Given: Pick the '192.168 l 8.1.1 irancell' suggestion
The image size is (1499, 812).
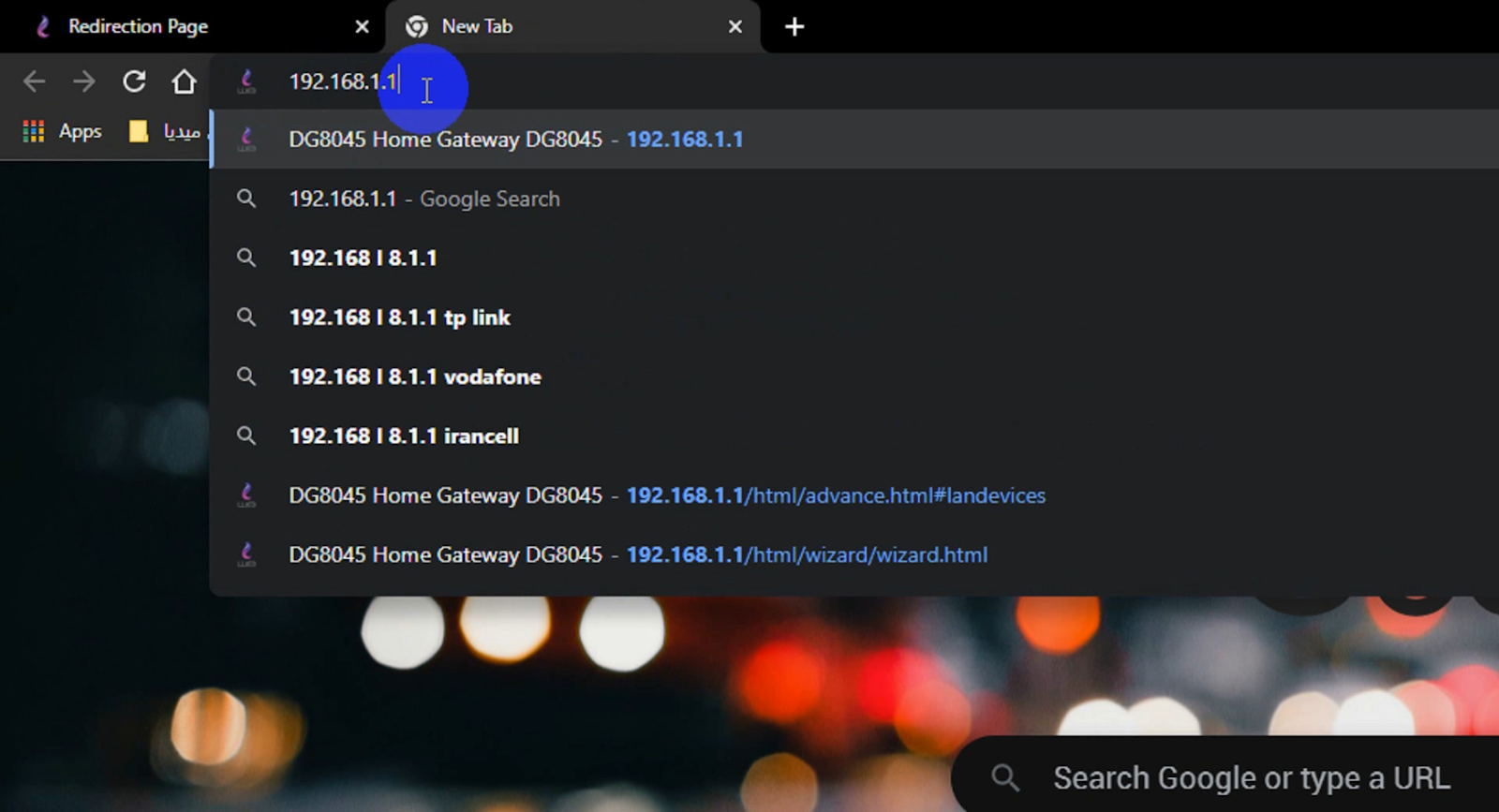Looking at the screenshot, I should (855, 436).
